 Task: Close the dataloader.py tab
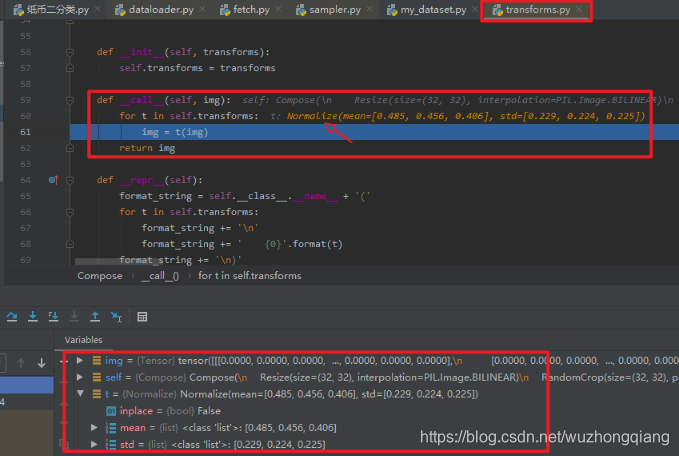coord(202,9)
